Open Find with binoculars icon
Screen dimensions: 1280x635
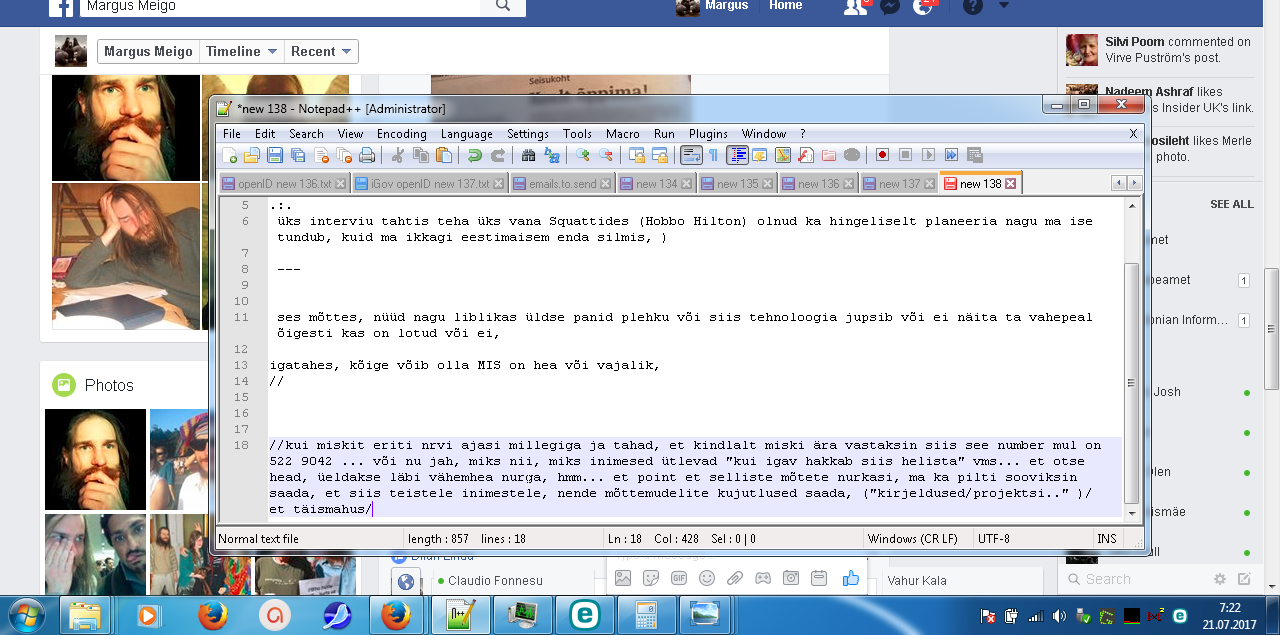coord(528,155)
